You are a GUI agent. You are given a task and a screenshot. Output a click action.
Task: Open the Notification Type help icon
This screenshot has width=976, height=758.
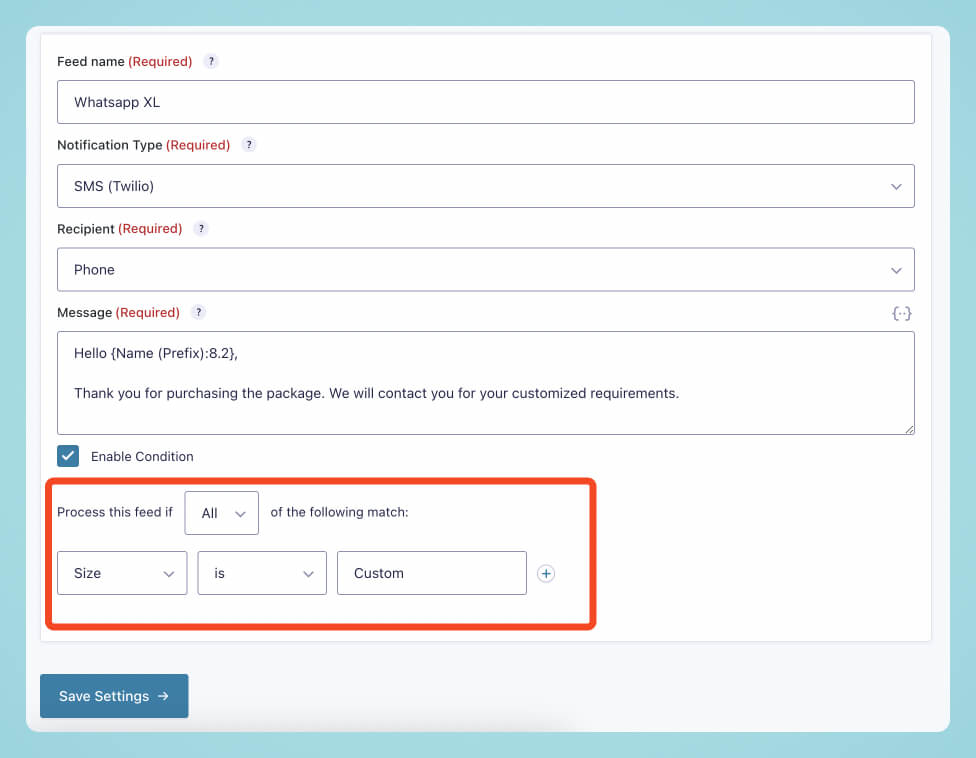(x=249, y=145)
